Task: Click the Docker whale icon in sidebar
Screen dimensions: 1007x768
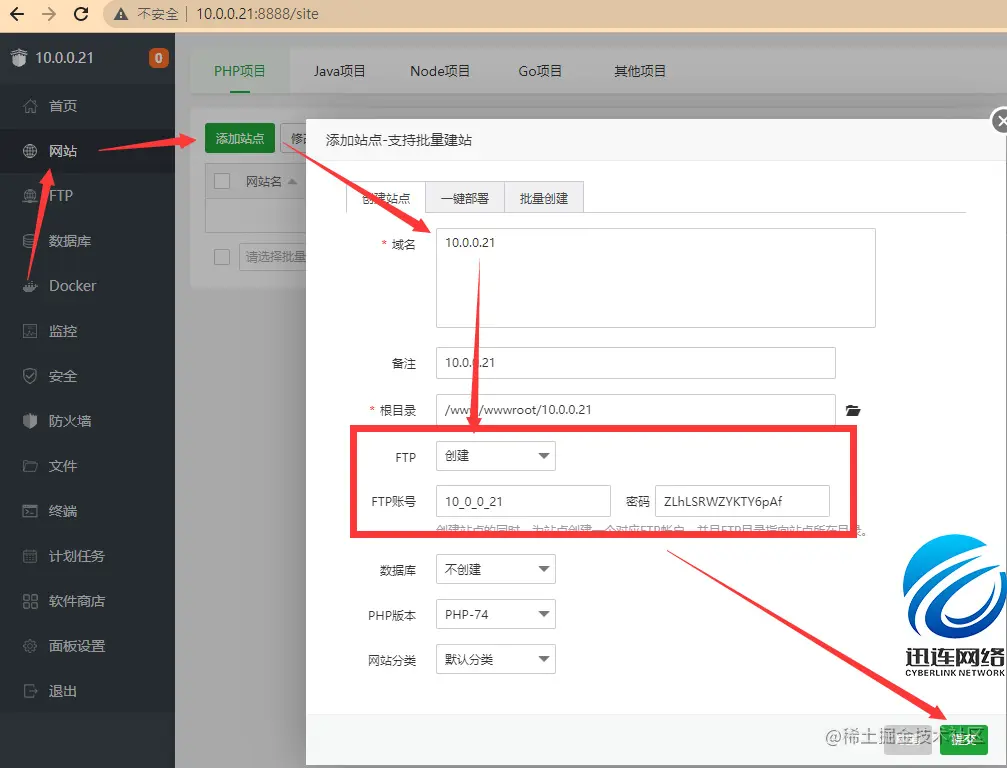Action: 30,286
